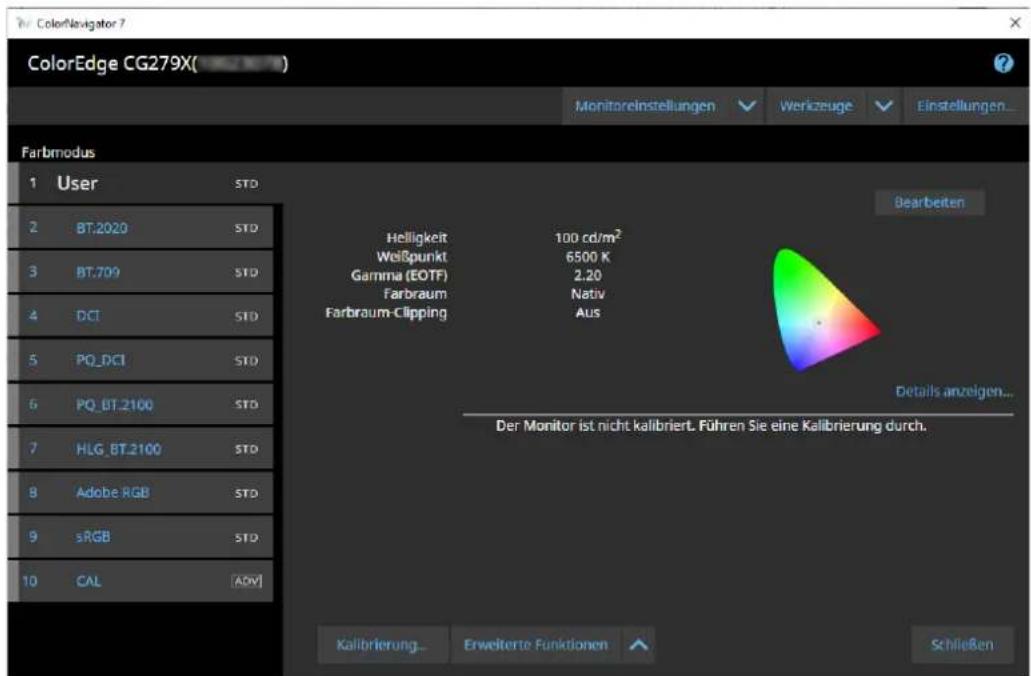This screenshot has width=1031, height=676.
Task: Select the BT.2020 color mode
Action: click(x=141, y=228)
